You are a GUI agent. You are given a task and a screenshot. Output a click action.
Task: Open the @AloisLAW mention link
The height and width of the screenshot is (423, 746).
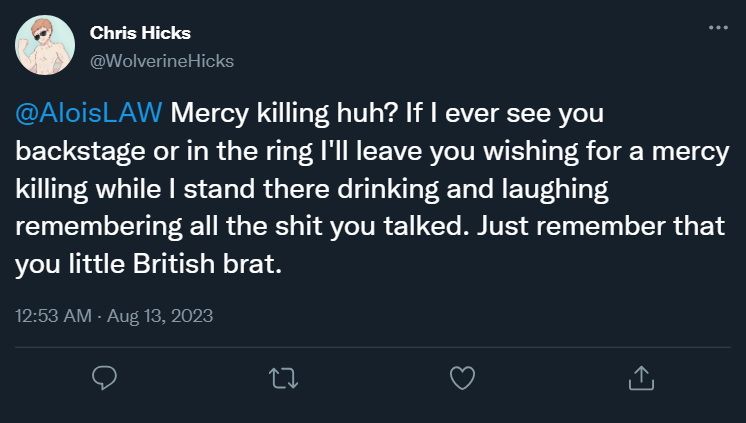88,112
